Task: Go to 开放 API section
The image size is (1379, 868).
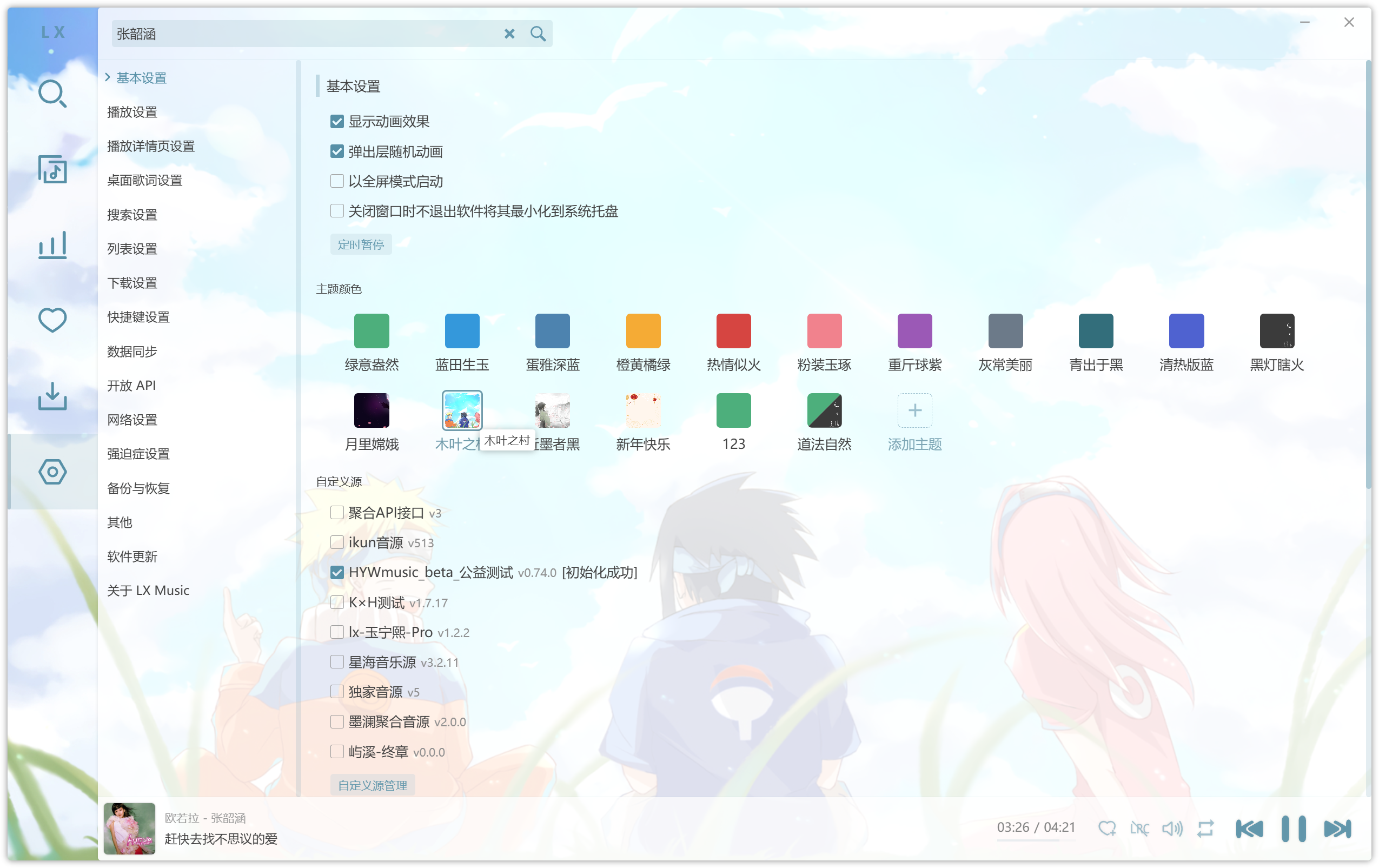Action: point(131,386)
